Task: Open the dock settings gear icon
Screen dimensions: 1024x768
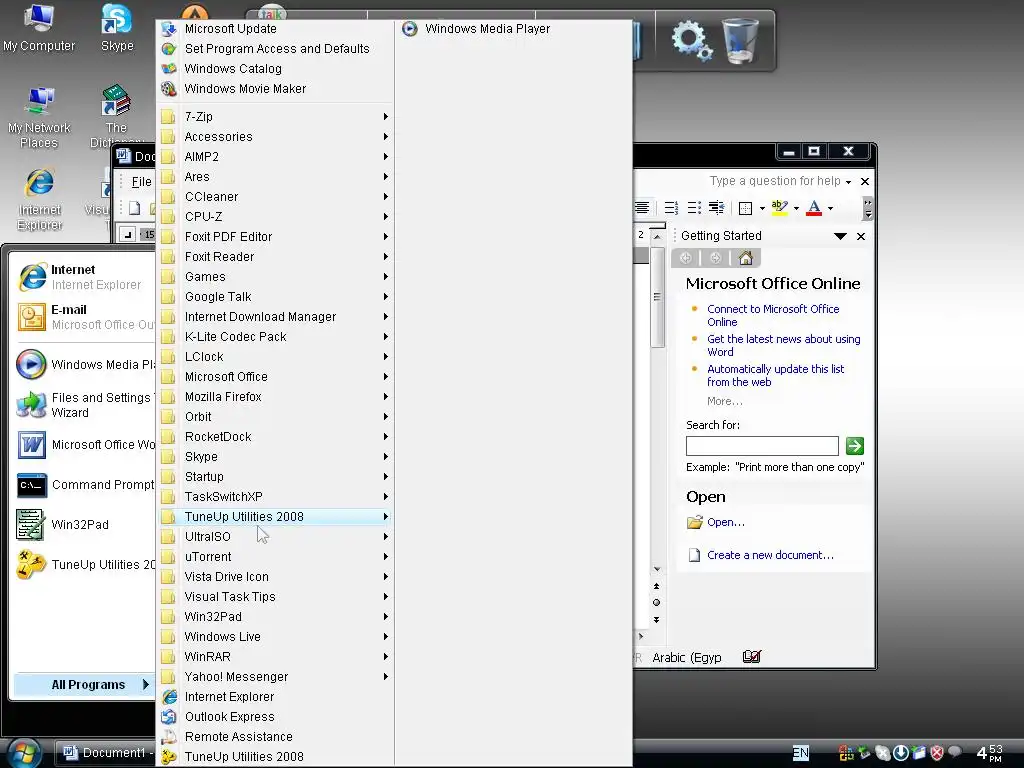Action: [x=692, y=40]
